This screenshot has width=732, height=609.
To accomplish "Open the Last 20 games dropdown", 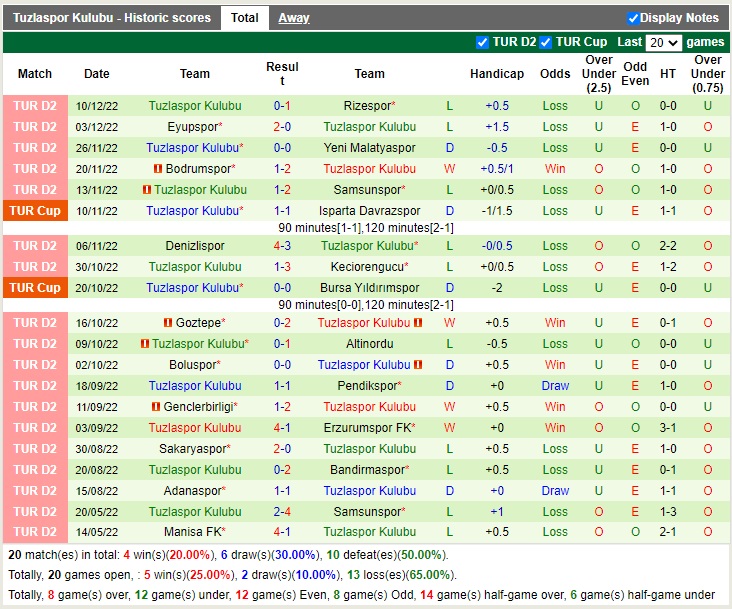I will tap(663, 43).
